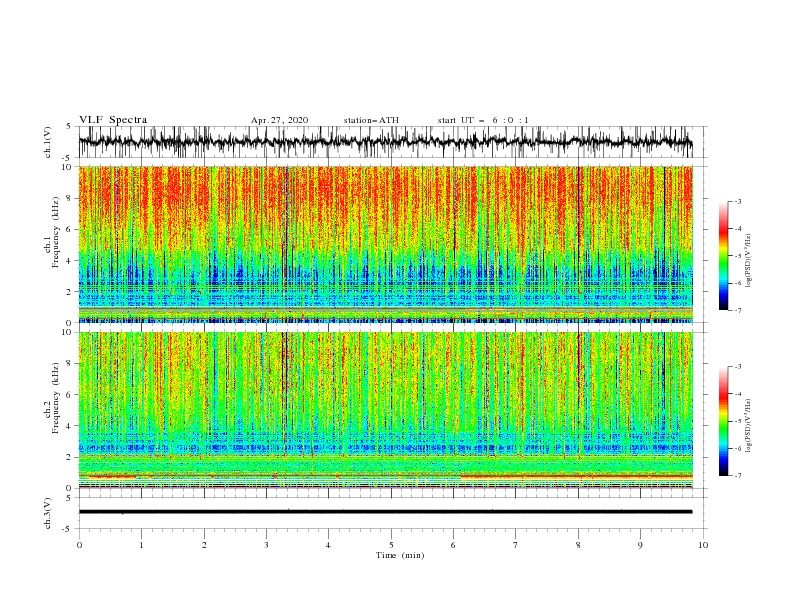Image resolution: width=792 pixels, height=612 pixels.
Task: Click the time axis tick label 10
Action: click(703, 545)
